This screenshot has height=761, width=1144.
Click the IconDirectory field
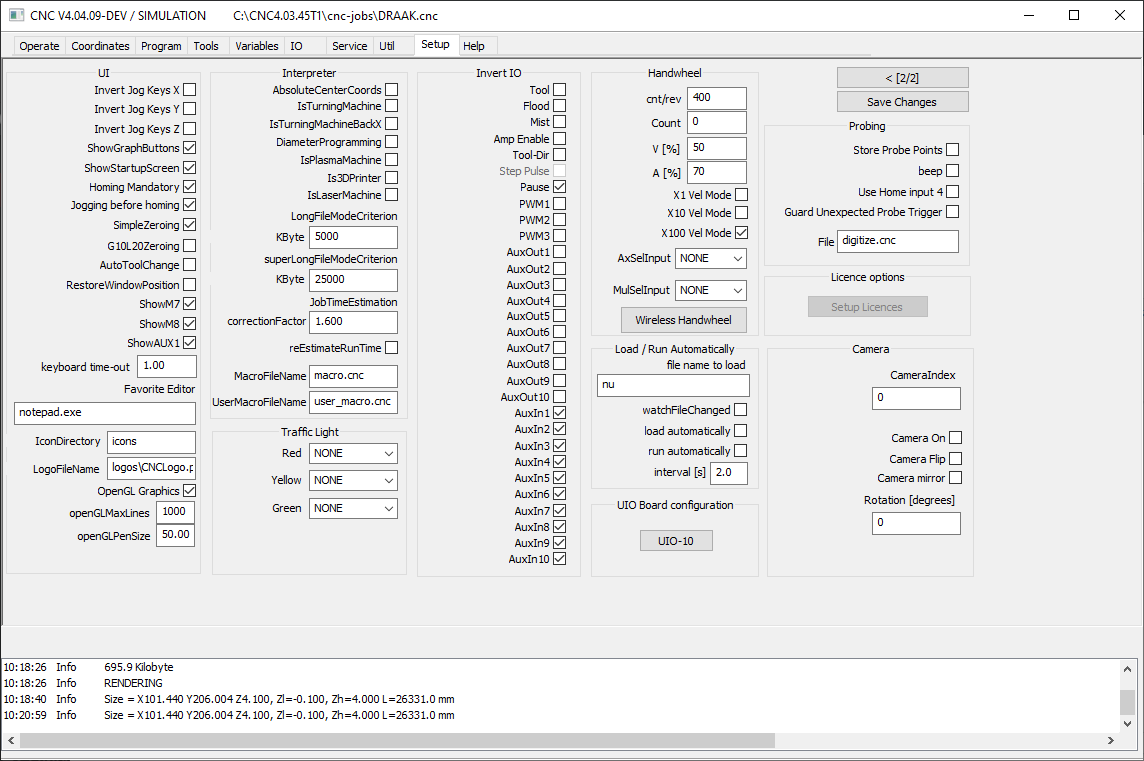click(x=151, y=442)
